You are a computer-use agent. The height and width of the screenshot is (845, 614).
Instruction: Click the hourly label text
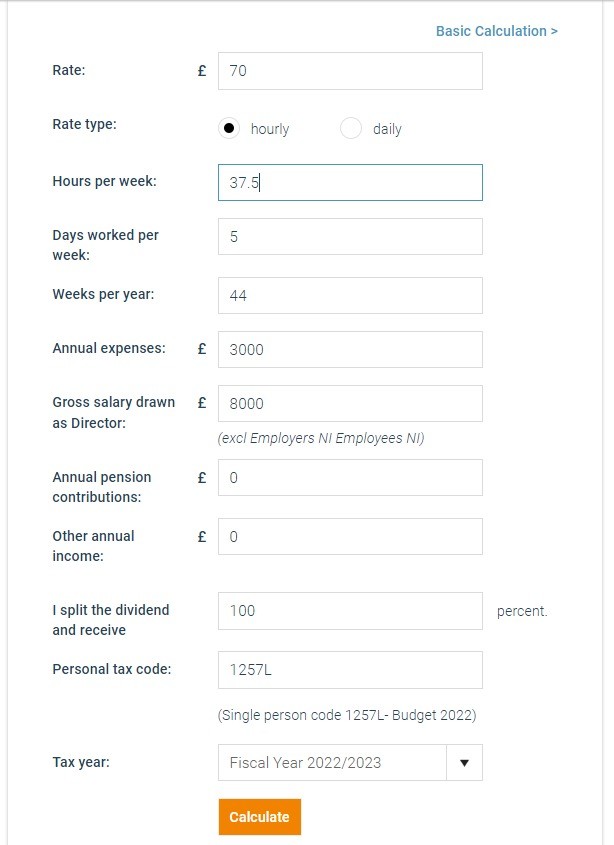[x=270, y=129]
